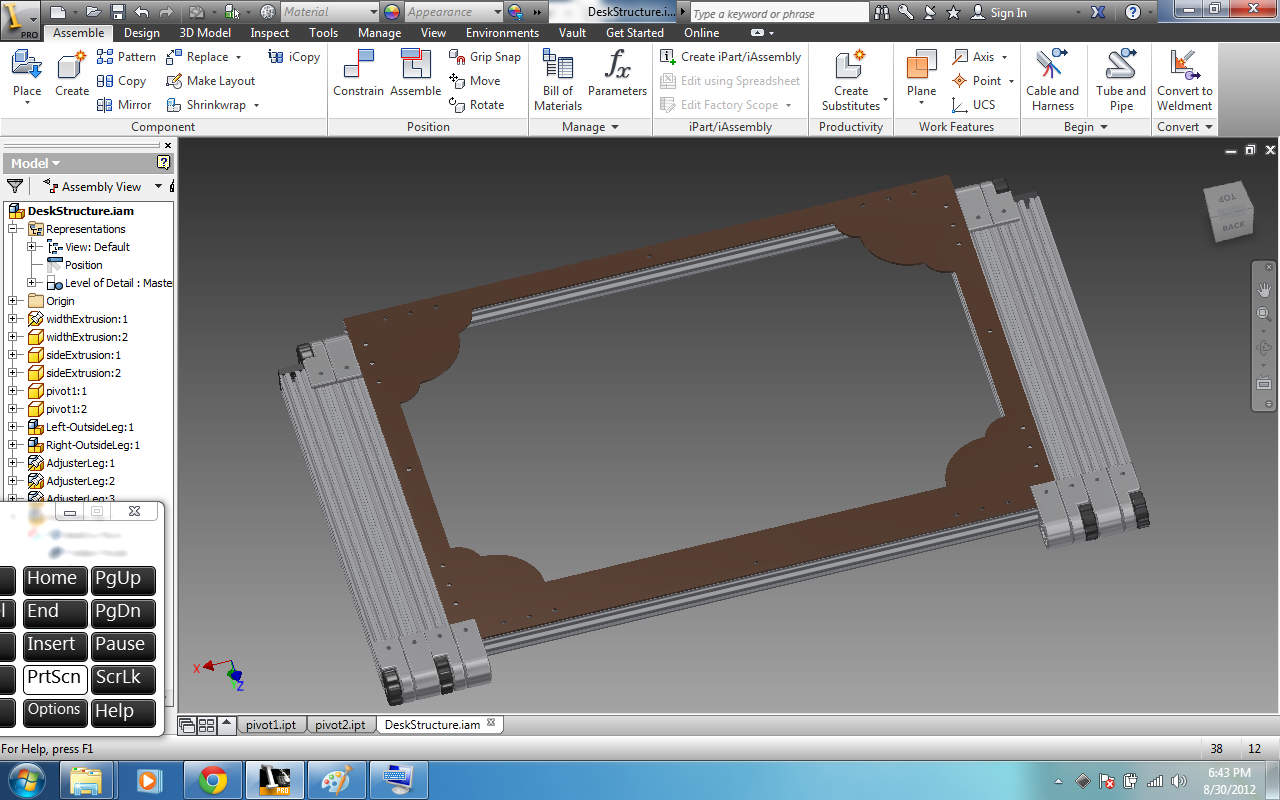
Task: Open the Bill of Materials
Action: (x=558, y=80)
